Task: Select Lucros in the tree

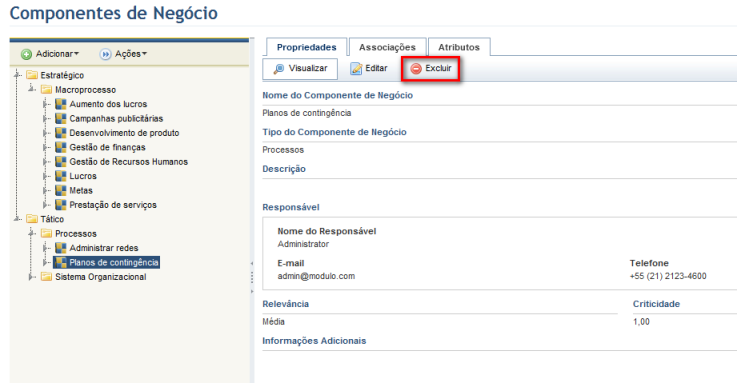Action: pyautogui.click(x=83, y=176)
